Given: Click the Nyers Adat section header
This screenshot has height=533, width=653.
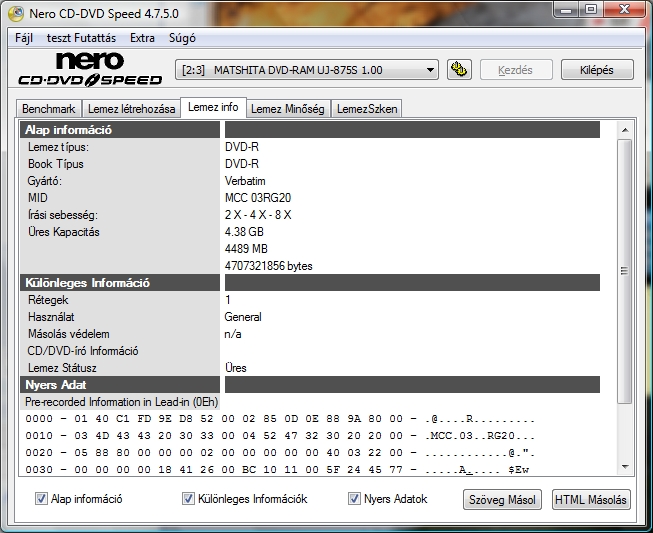Looking at the screenshot, I should pyautogui.click(x=120, y=385).
